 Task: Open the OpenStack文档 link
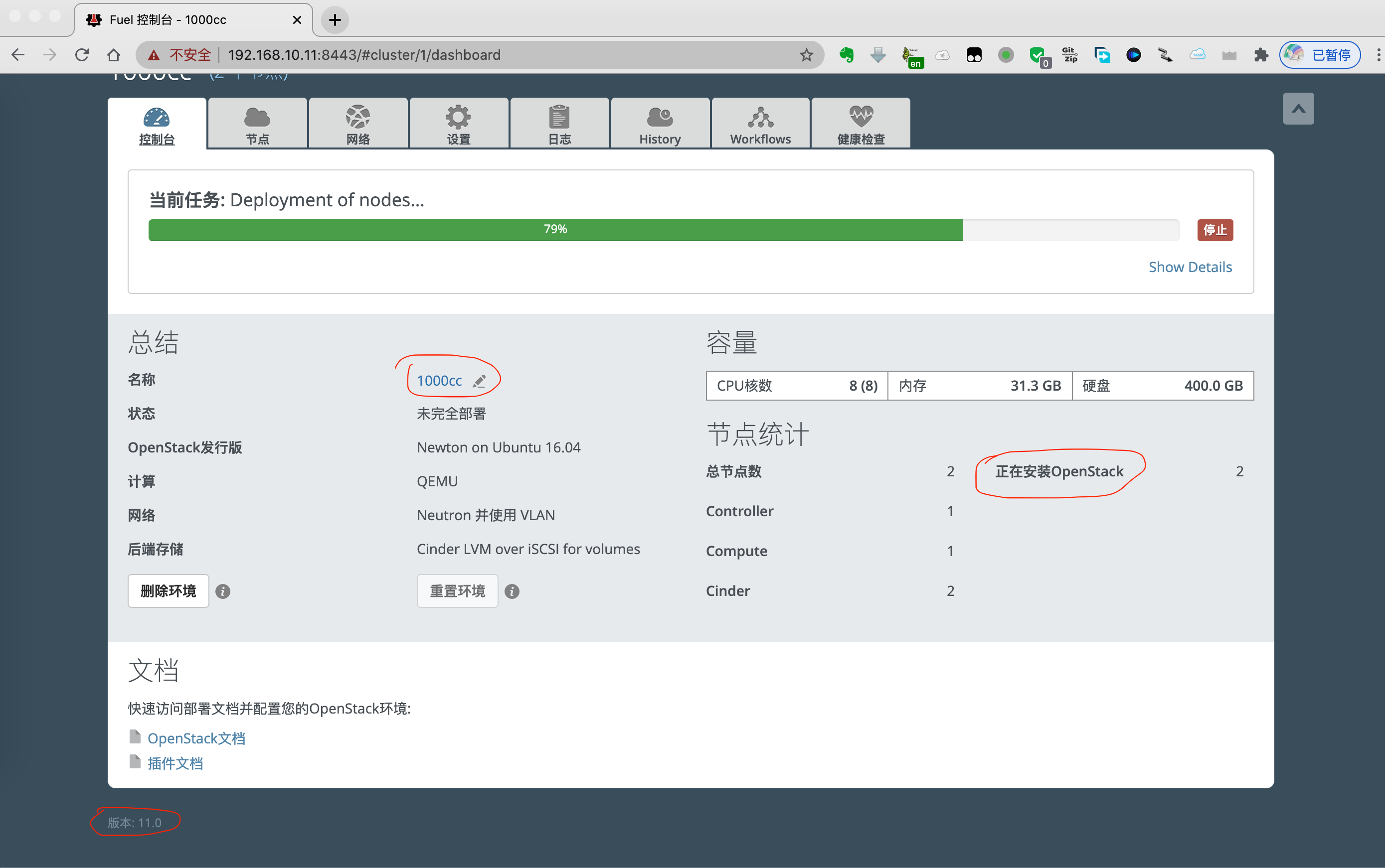pyautogui.click(x=196, y=738)
